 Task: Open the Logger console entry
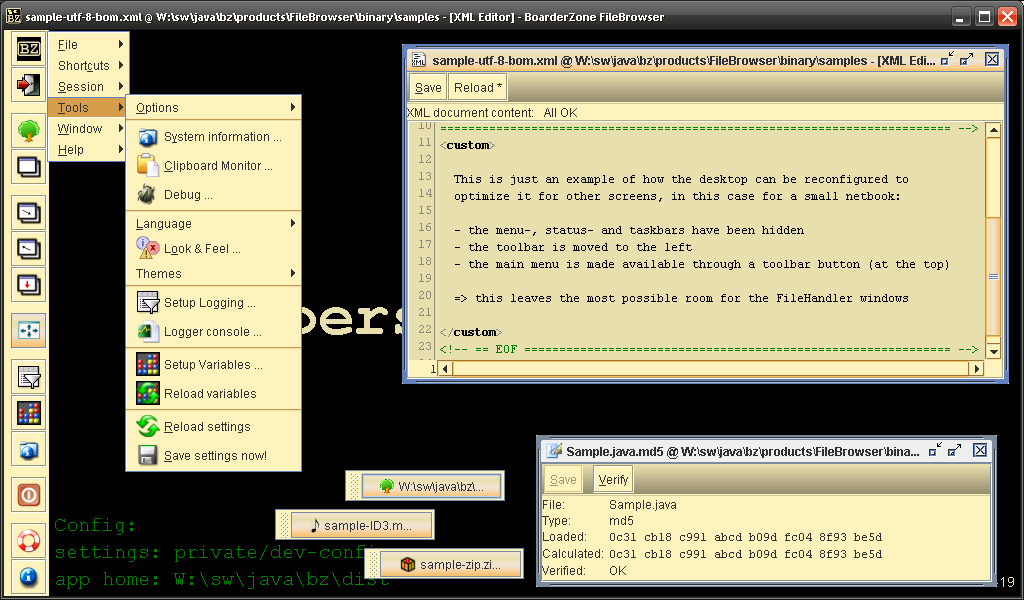[x=214, y=332]
